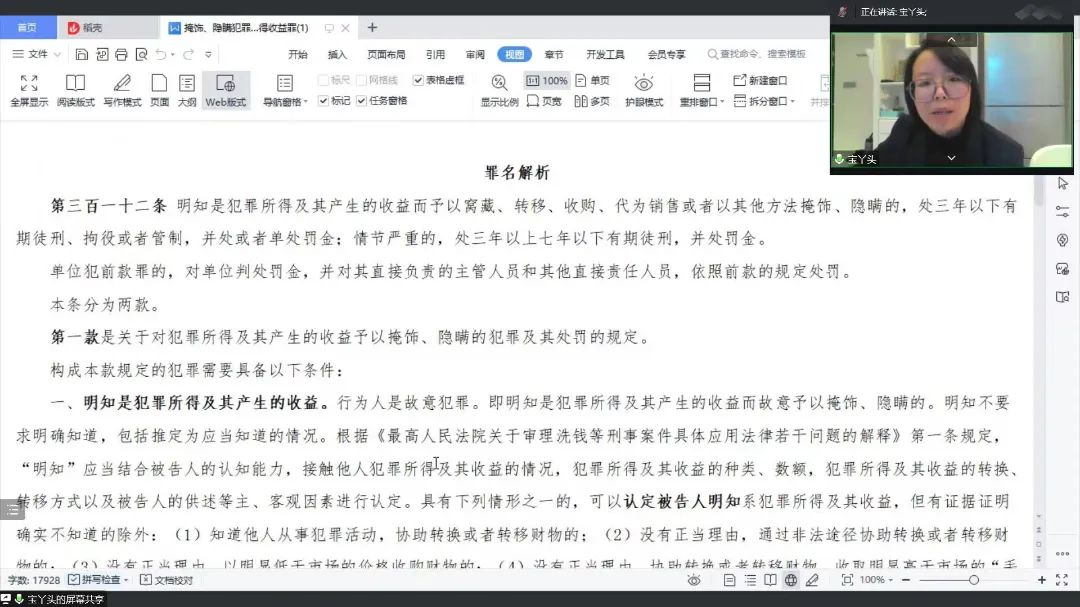
Task: Toggle the floating outline button at left edge
Action: tap(12, 510)
